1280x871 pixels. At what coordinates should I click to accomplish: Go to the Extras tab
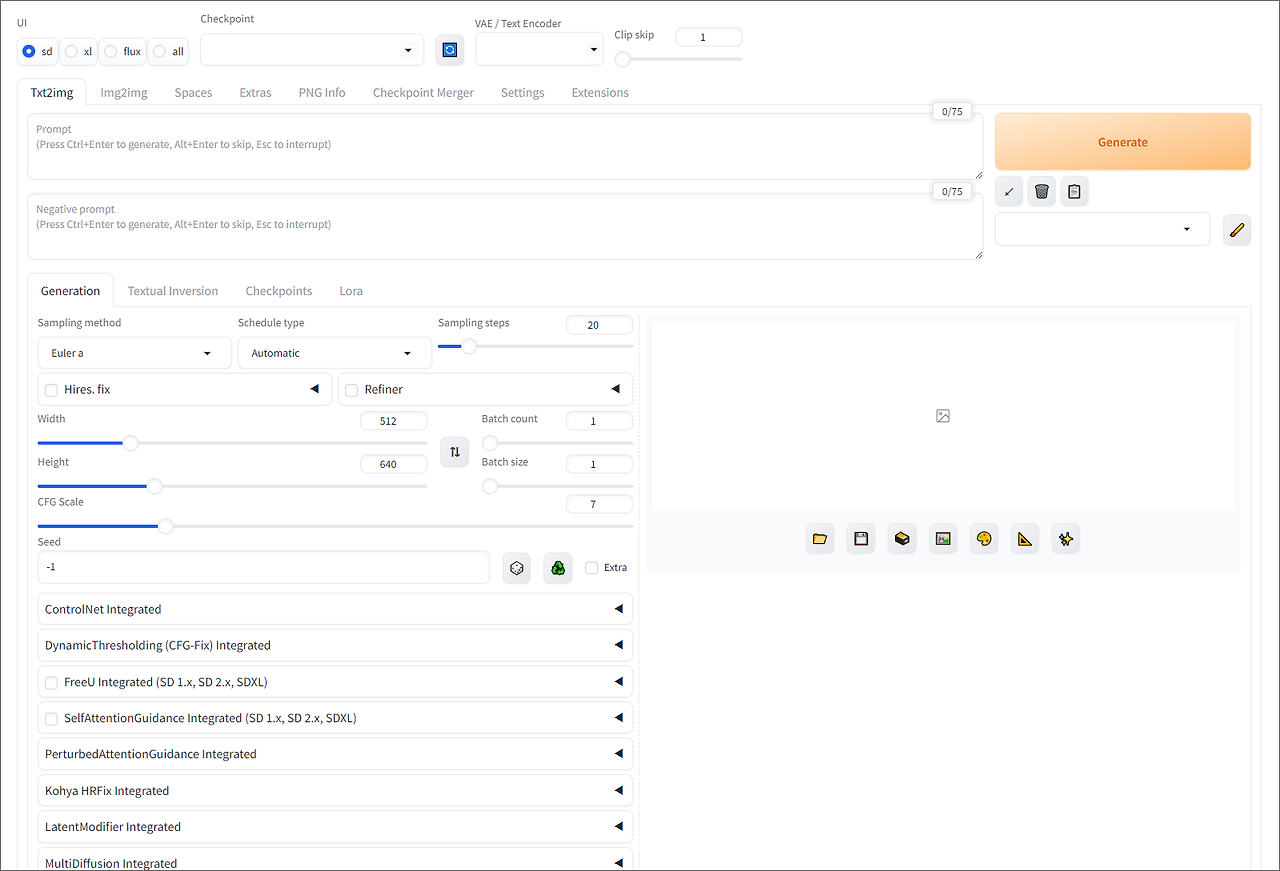pyautogui.click(x=255, y=92)
